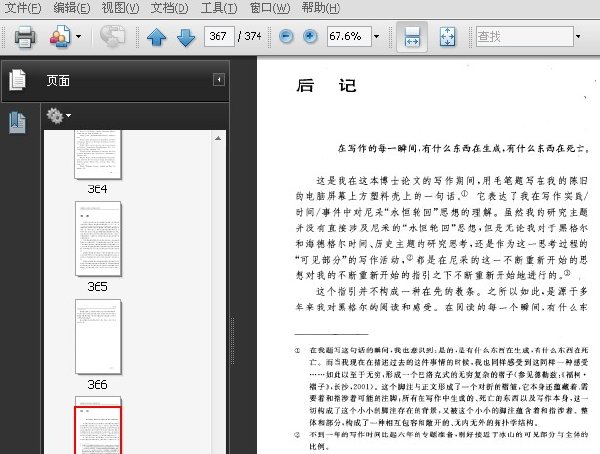Click the grayed-out globe comment icon
600x454 pixels.
coord(112,37)
